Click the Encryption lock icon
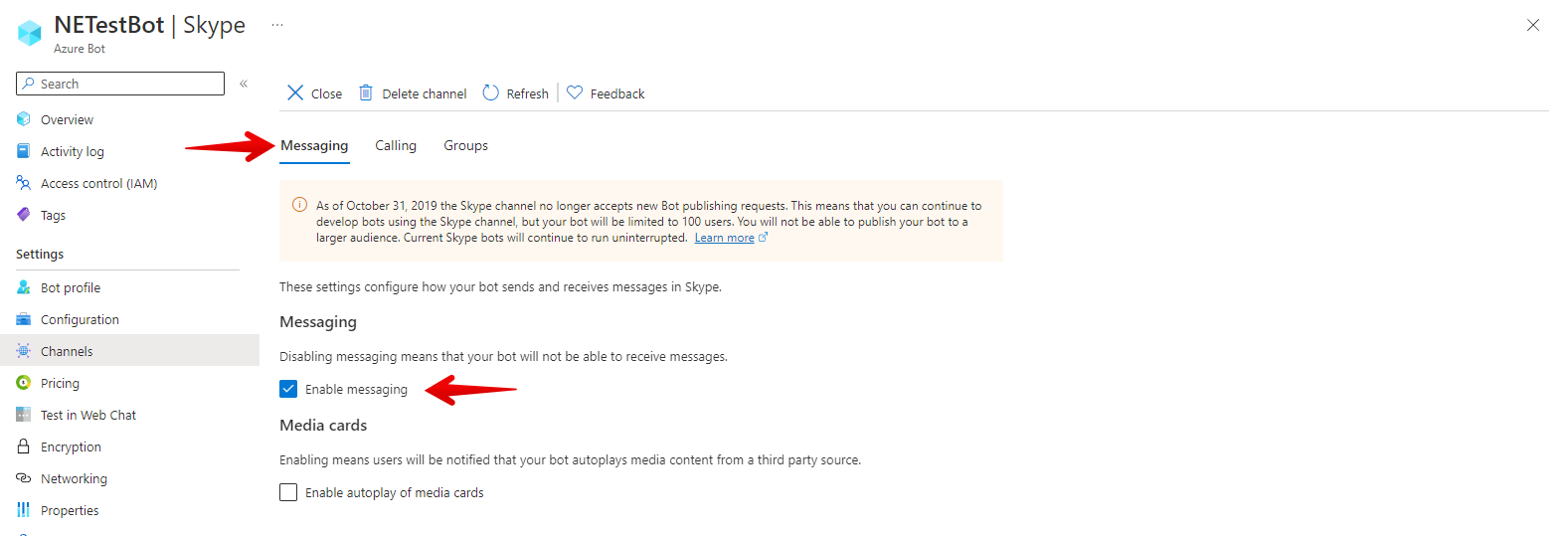The height and width of the screenshot is (536, 1568). click(x=24, y=447)
